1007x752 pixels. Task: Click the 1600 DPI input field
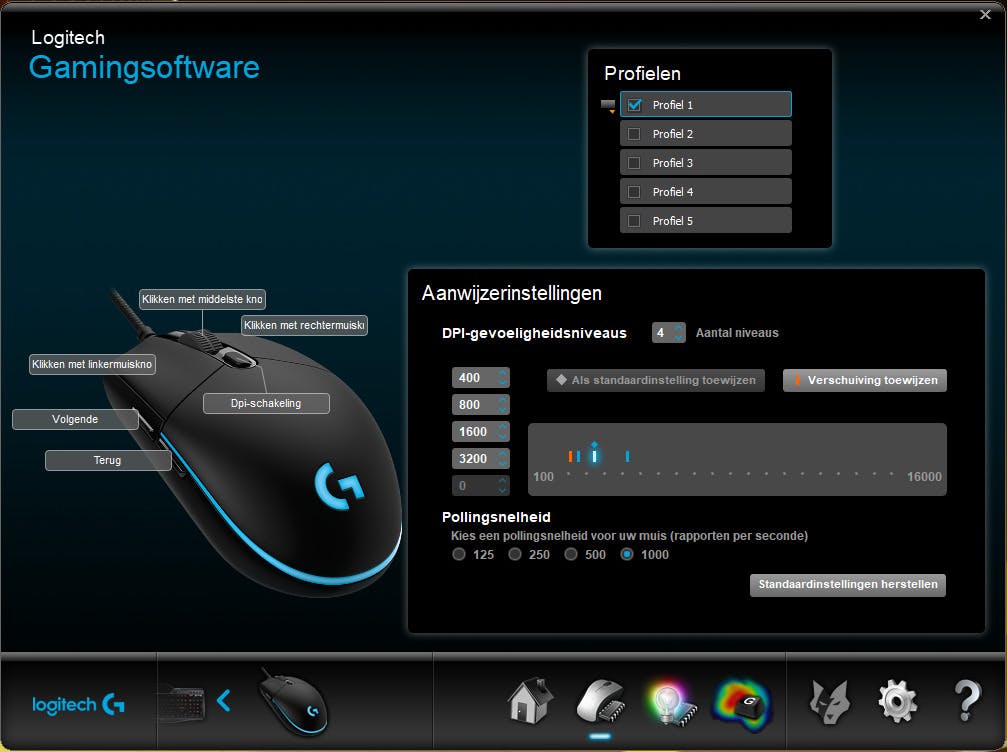pyautogui.click(x=473, y=431)
